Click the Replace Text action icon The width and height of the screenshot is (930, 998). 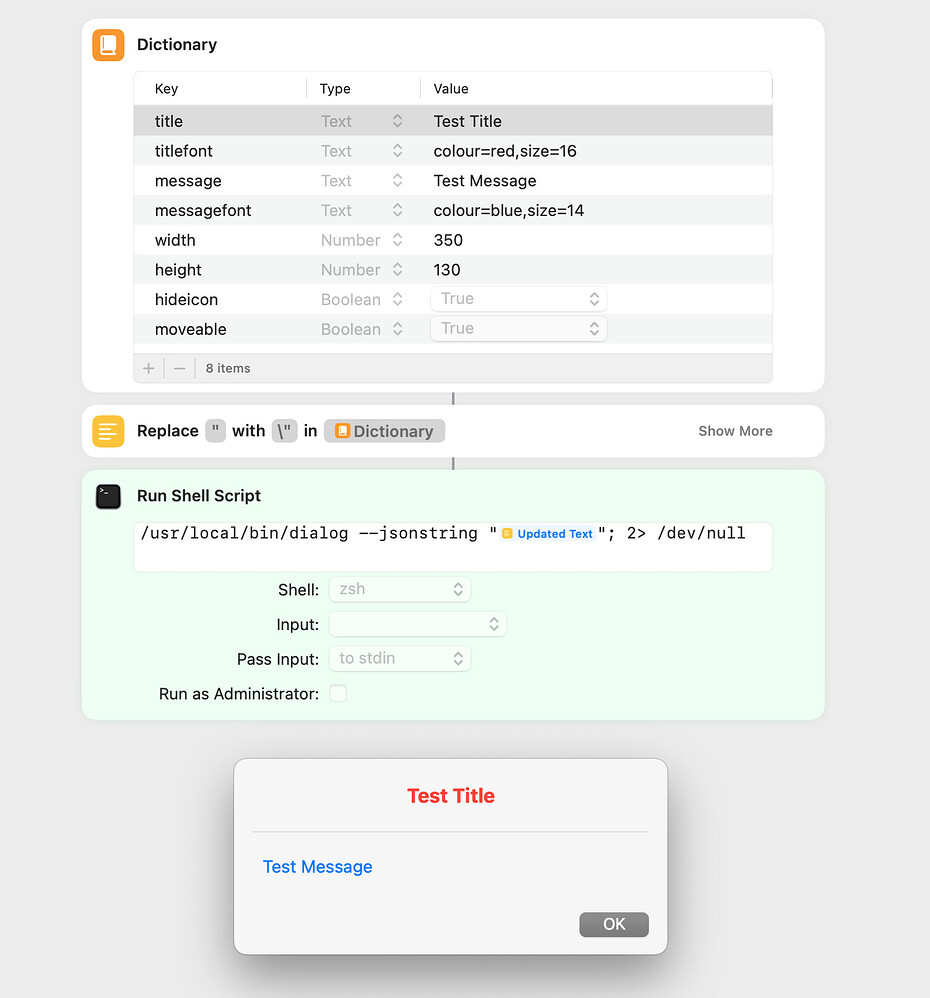coord(108,431)
